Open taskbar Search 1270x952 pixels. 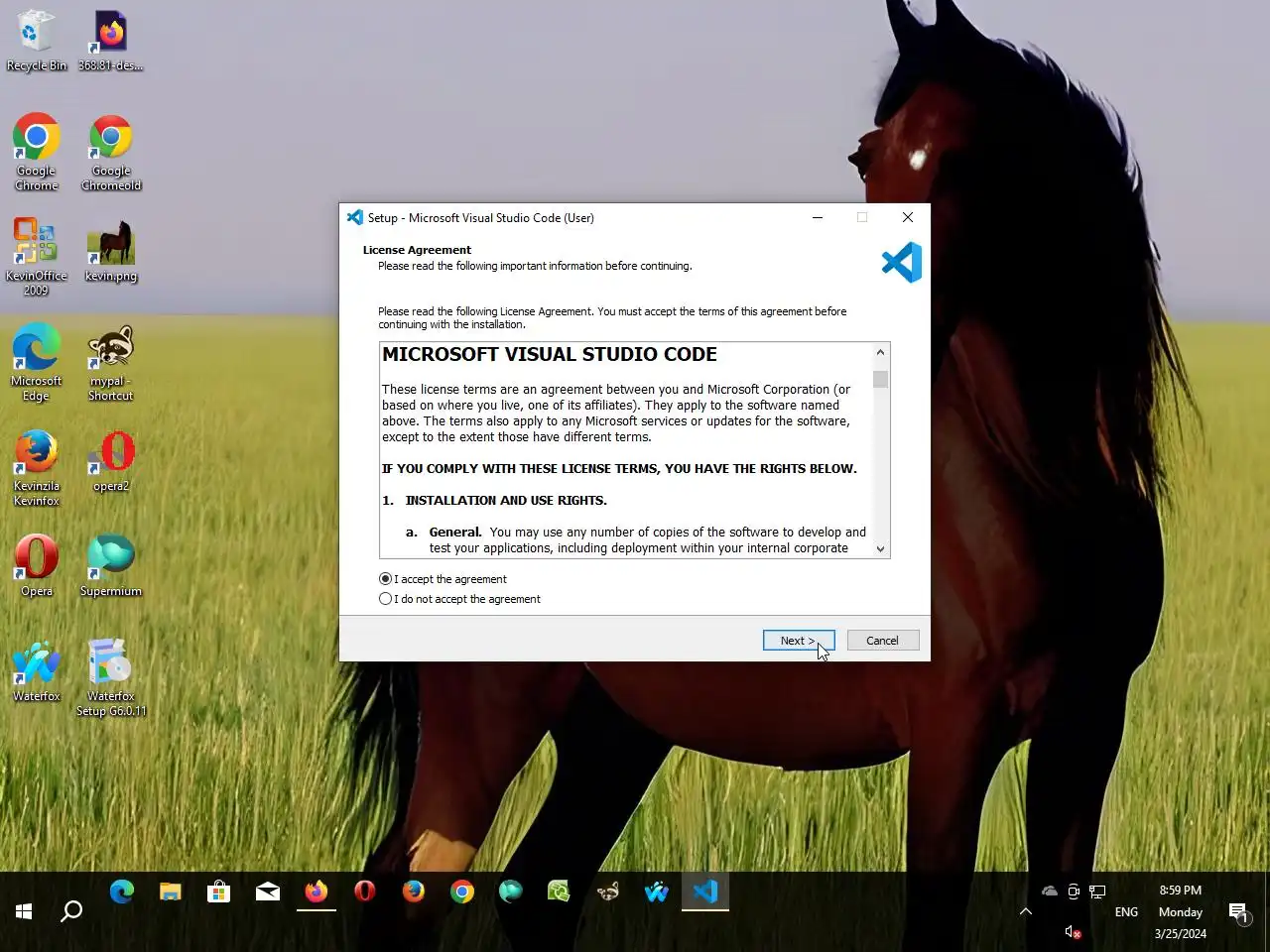tap(71, 911)
